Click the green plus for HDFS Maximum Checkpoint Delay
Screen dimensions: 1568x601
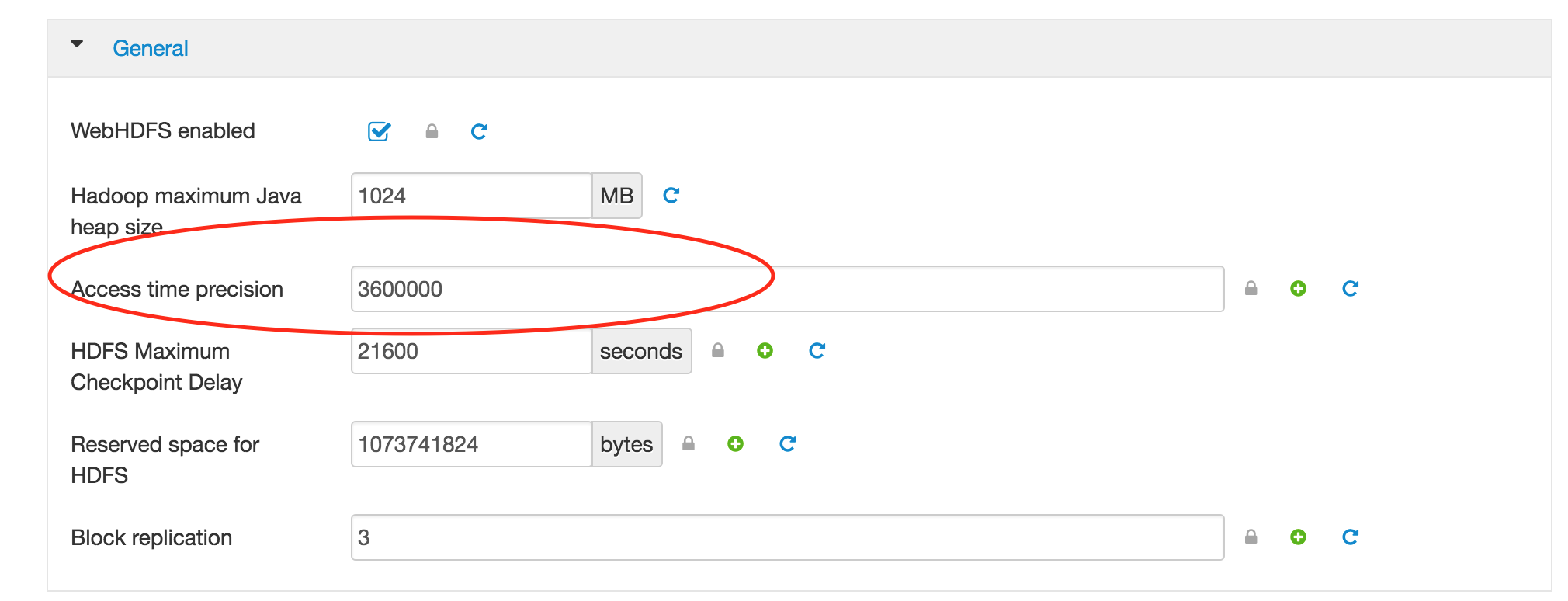(x=765, y=350)
